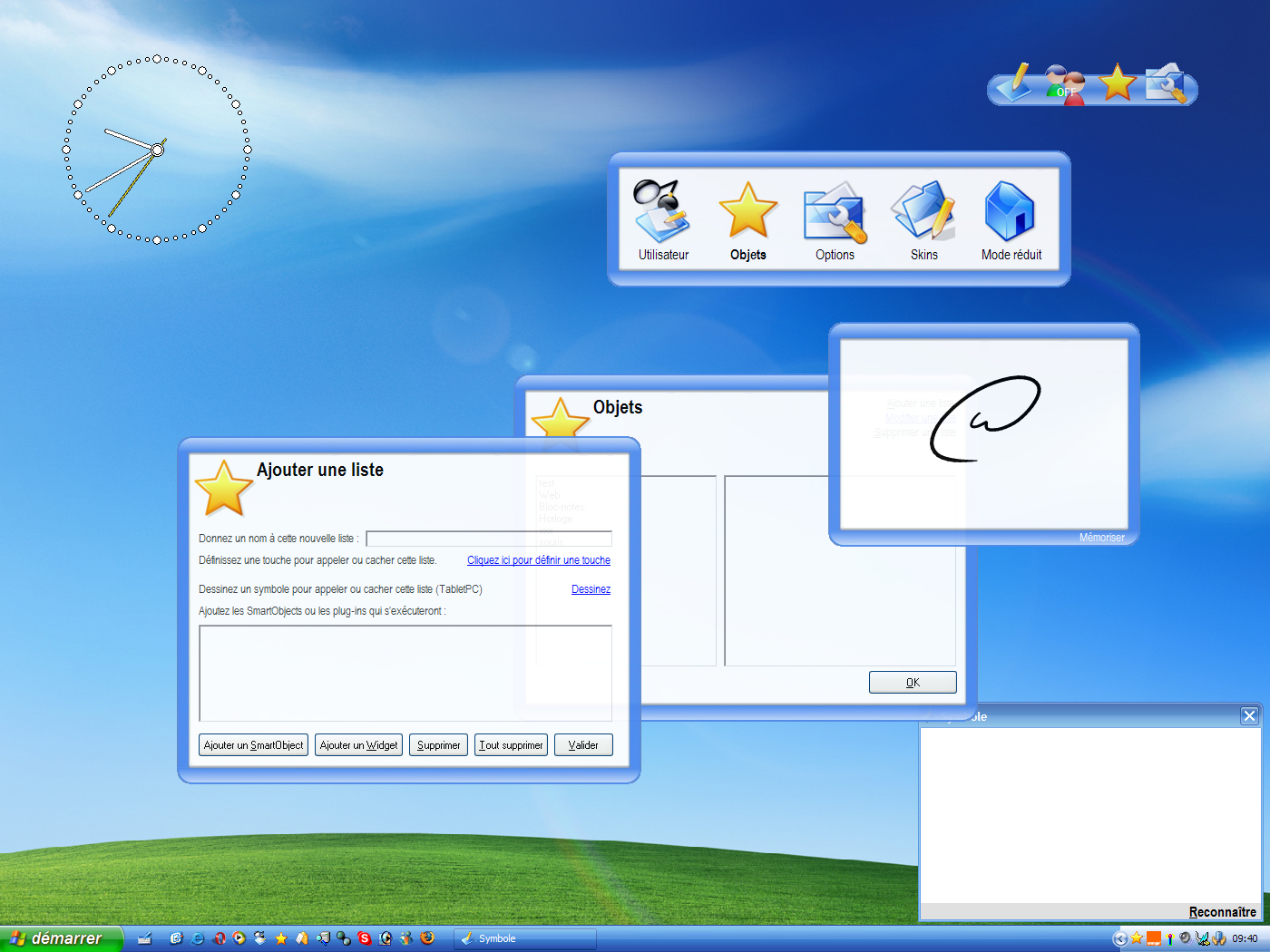
Task: Click Mémoriser under the drawn symbol
Action: tap(1102, 538)
